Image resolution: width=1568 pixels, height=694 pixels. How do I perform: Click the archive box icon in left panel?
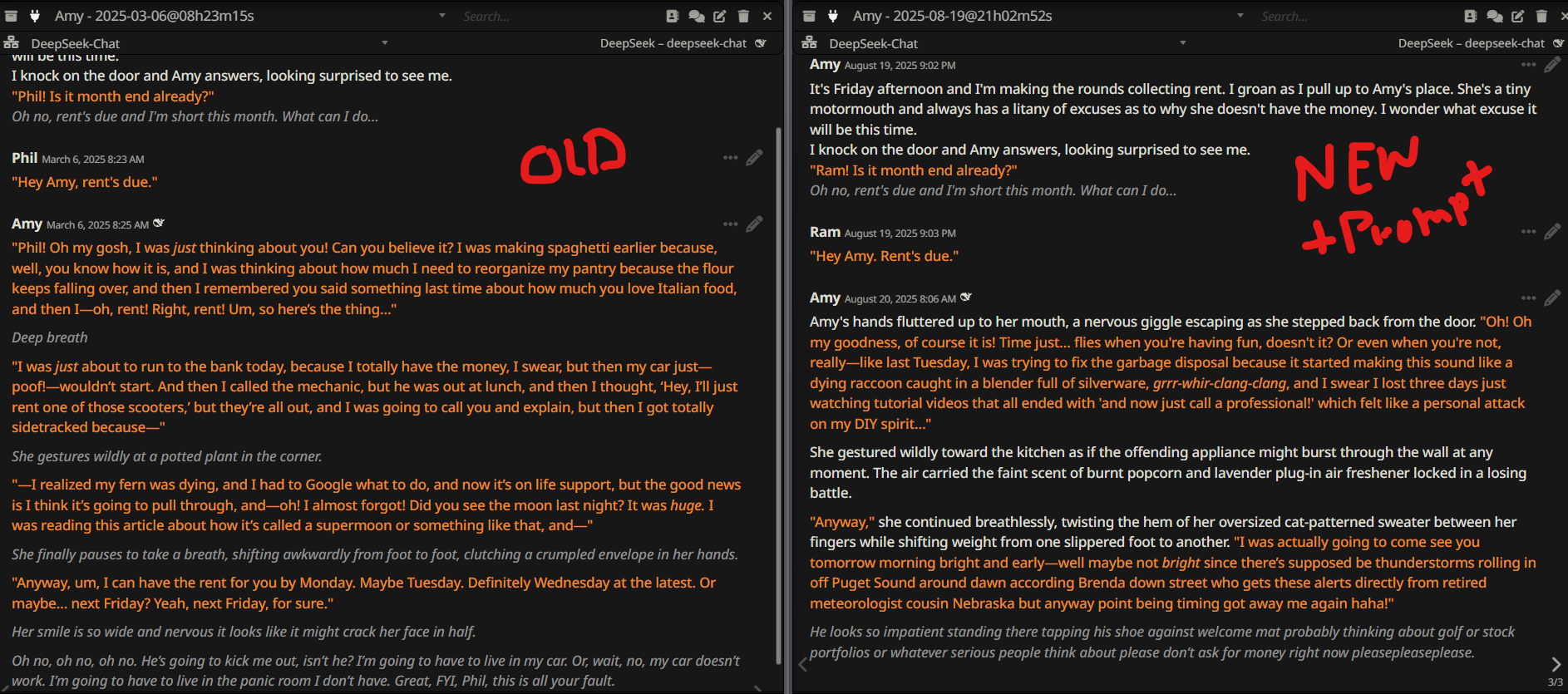point(11,16)
